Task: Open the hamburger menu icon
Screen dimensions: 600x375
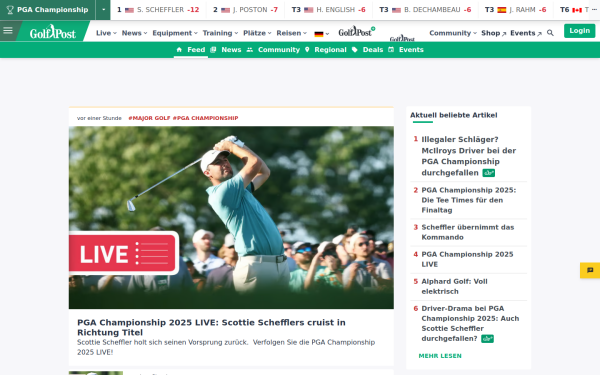Action: [8, 31]
